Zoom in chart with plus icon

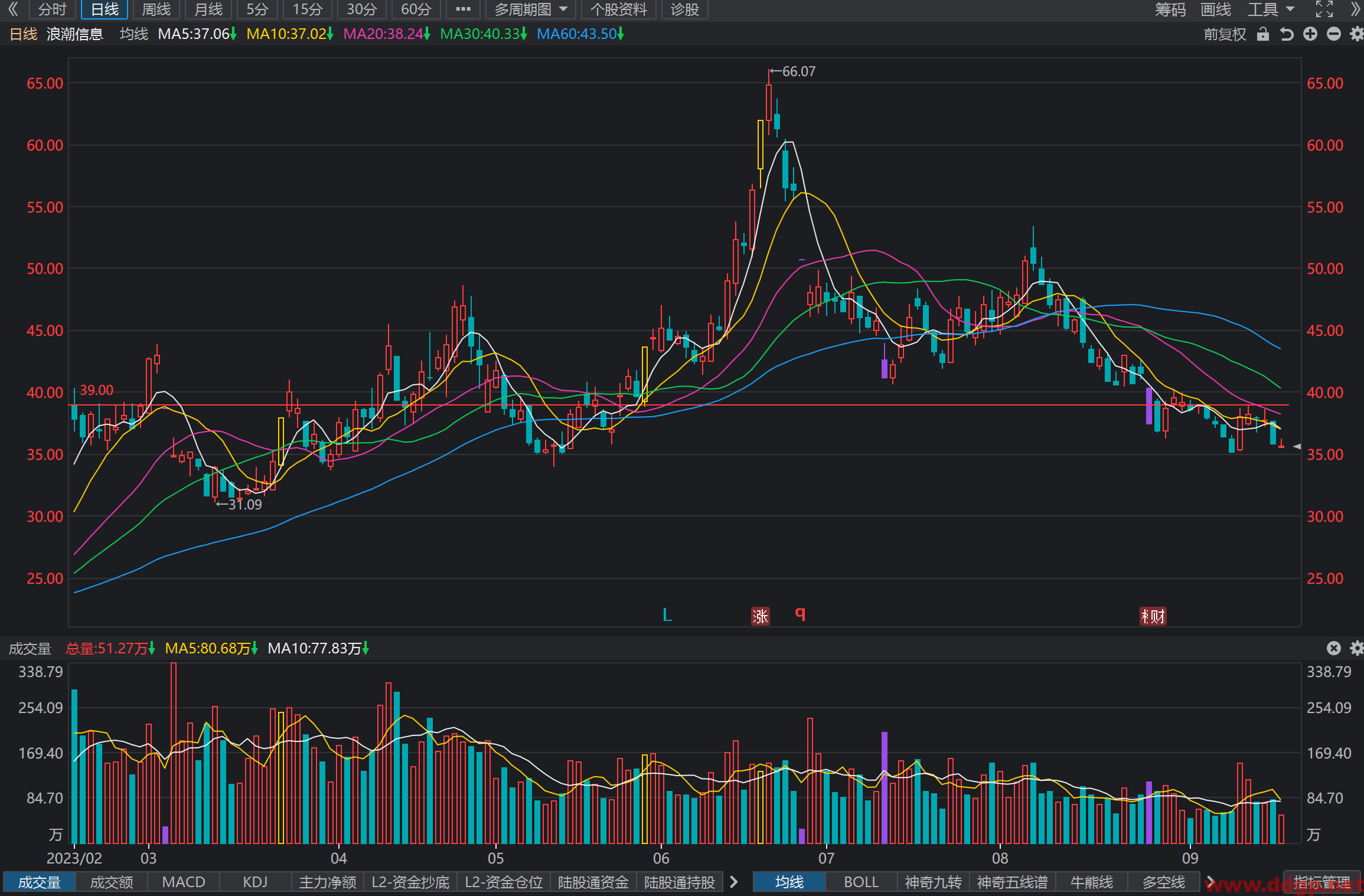[x=1310, y=34]
